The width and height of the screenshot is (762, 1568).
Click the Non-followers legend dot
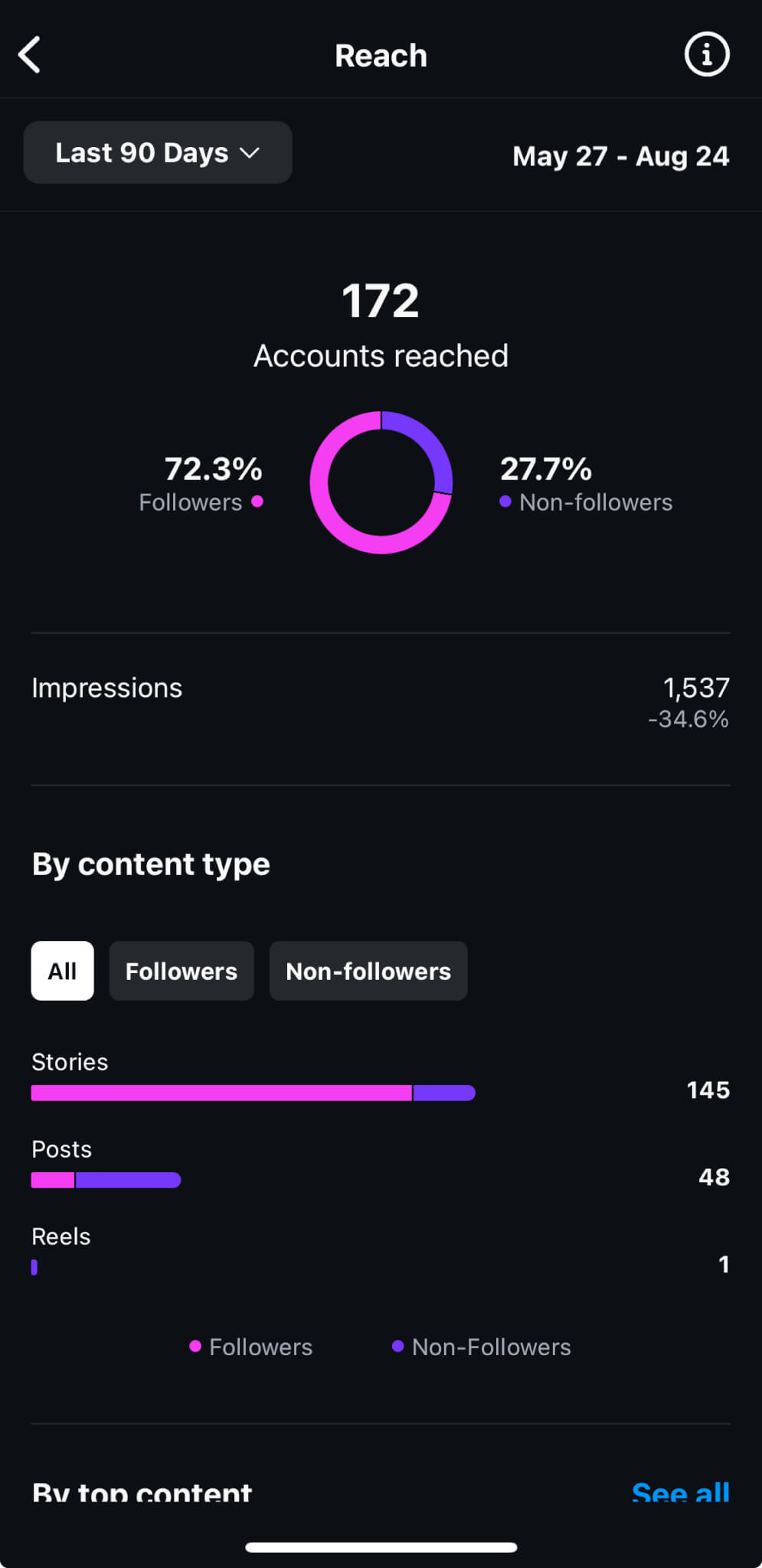click(x=505, y=502)
